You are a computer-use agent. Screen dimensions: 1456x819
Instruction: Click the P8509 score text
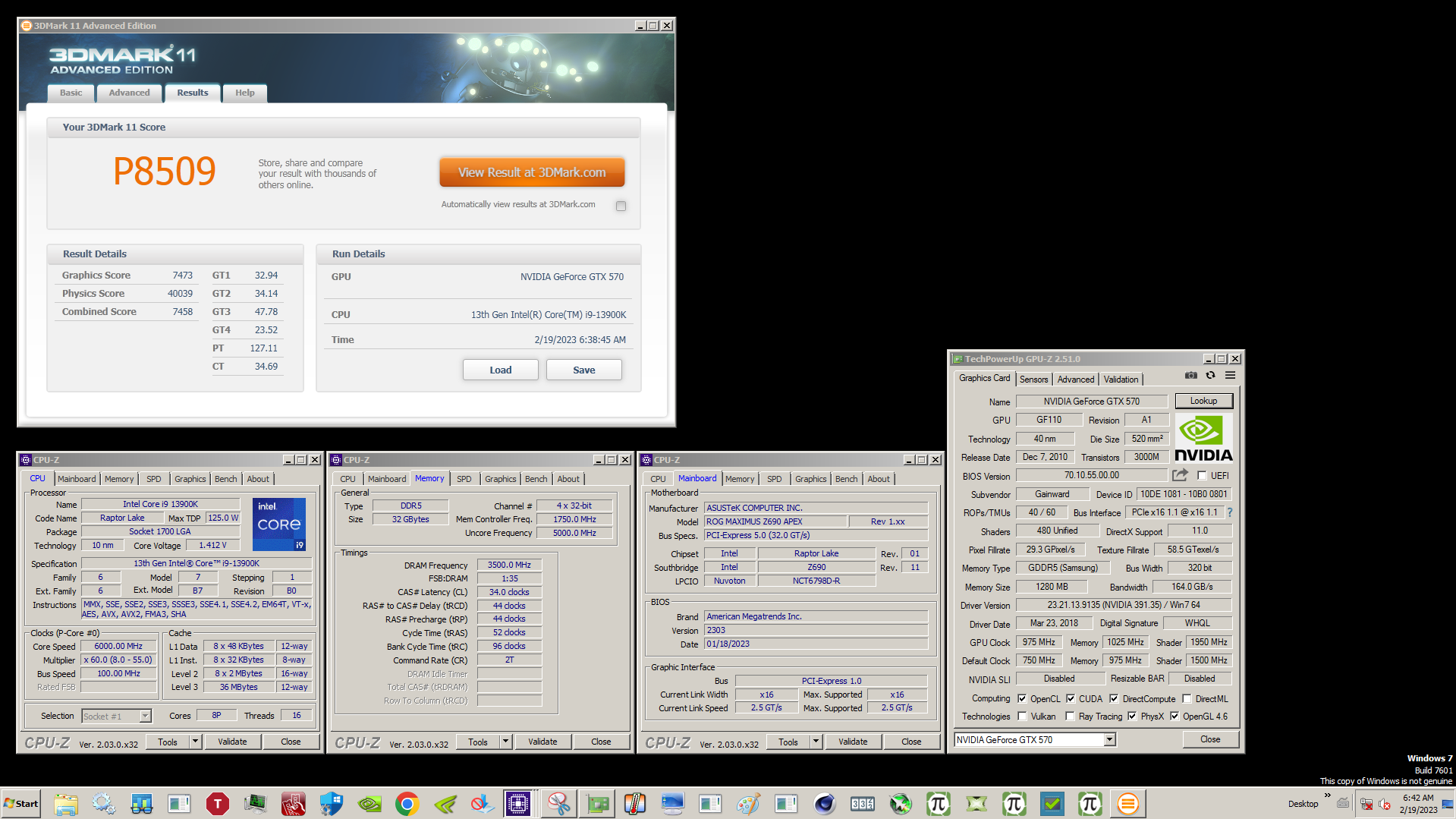click(x=165, y=171)
